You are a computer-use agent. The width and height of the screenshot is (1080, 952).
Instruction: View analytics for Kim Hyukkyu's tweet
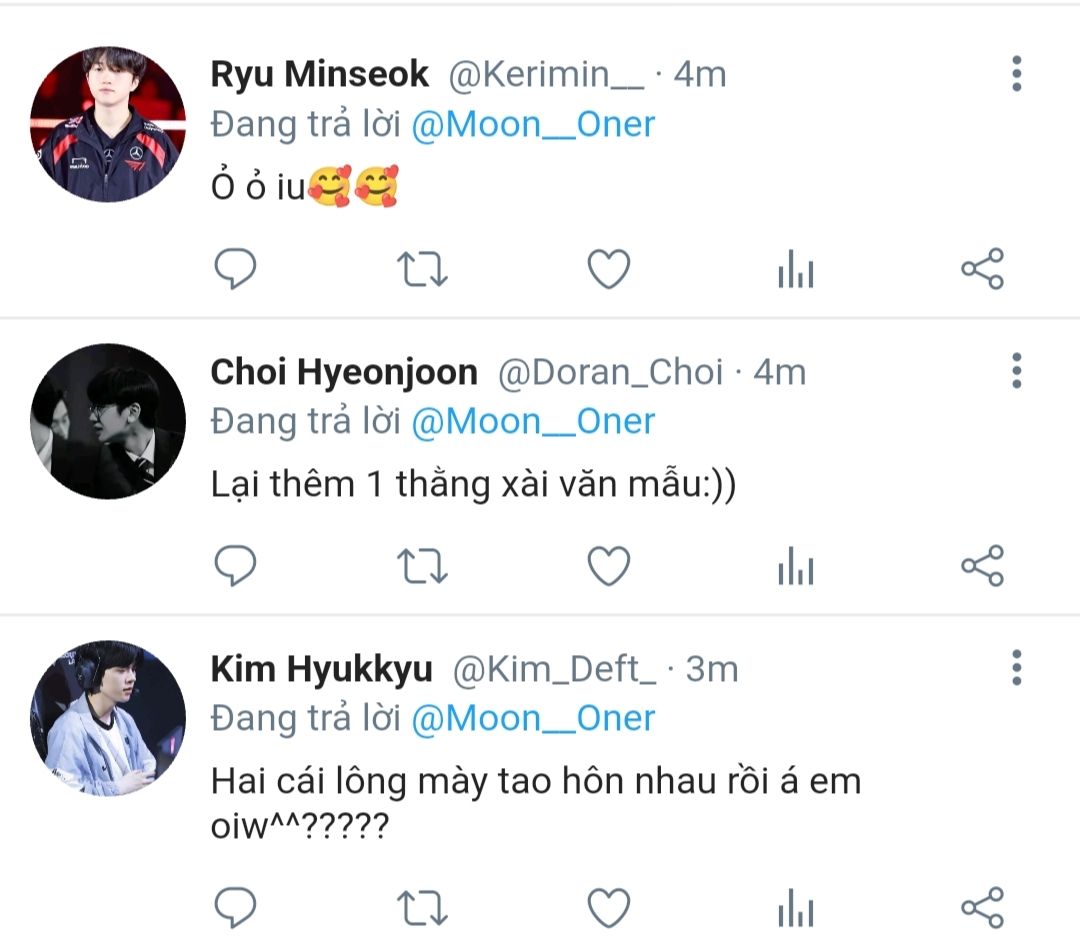[796, 908]
